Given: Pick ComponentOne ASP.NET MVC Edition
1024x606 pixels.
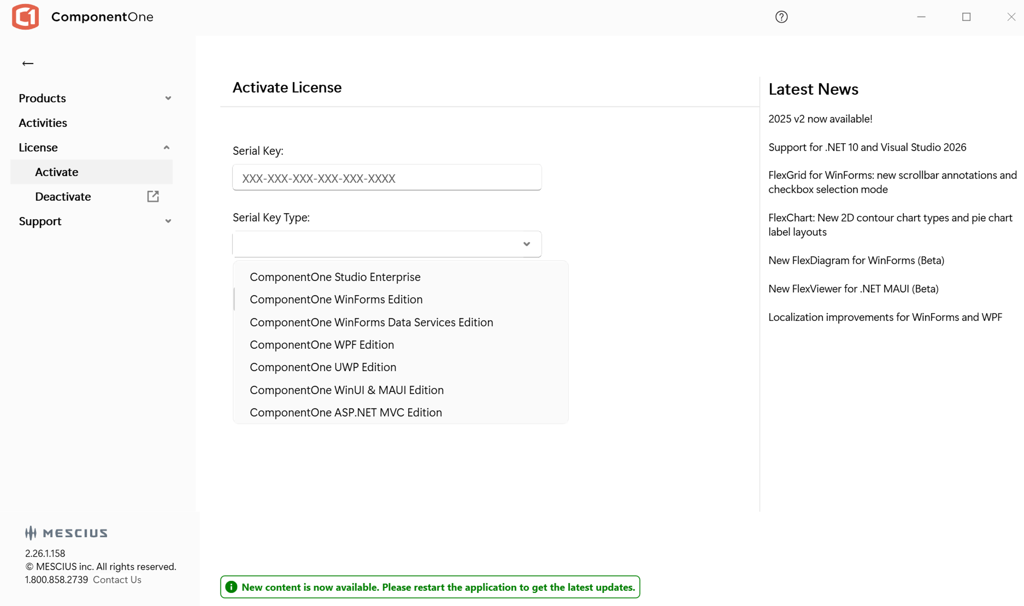Looking at the screenshot, I should 346,412.
